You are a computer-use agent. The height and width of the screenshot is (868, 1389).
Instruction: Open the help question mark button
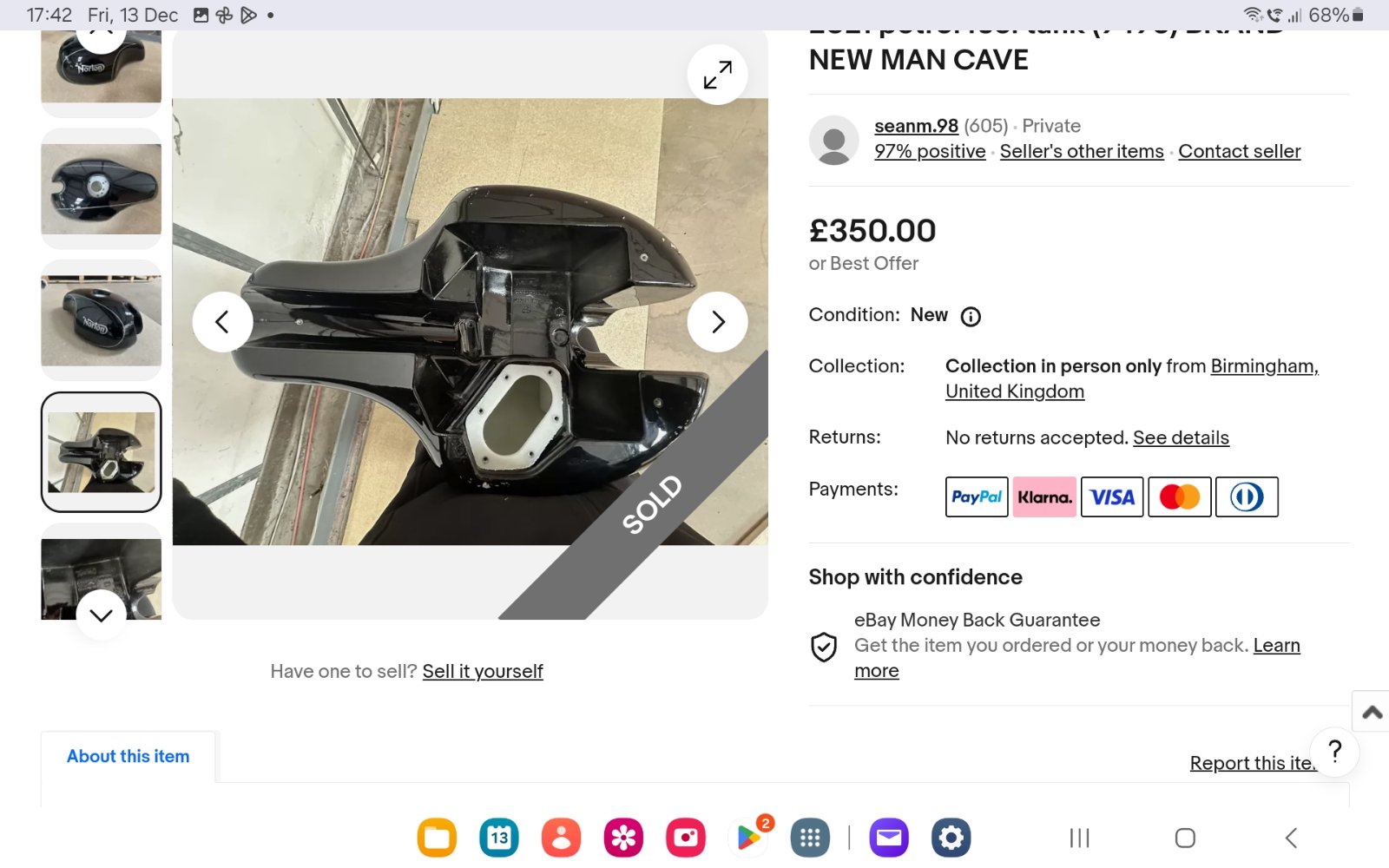[x=1334, y=751]
